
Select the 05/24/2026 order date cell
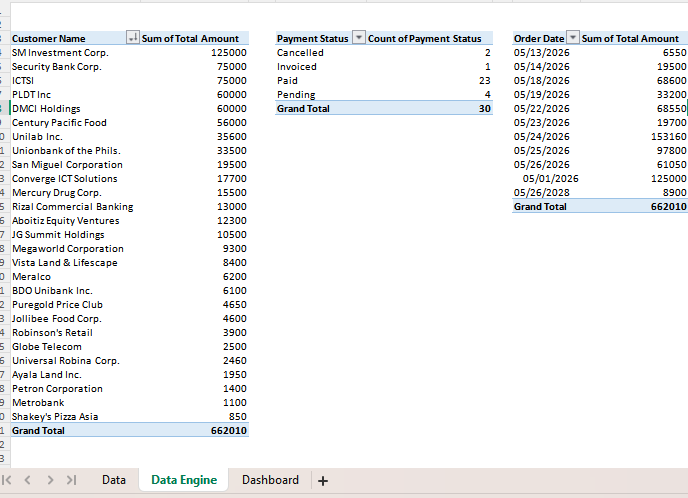(546, 137)
